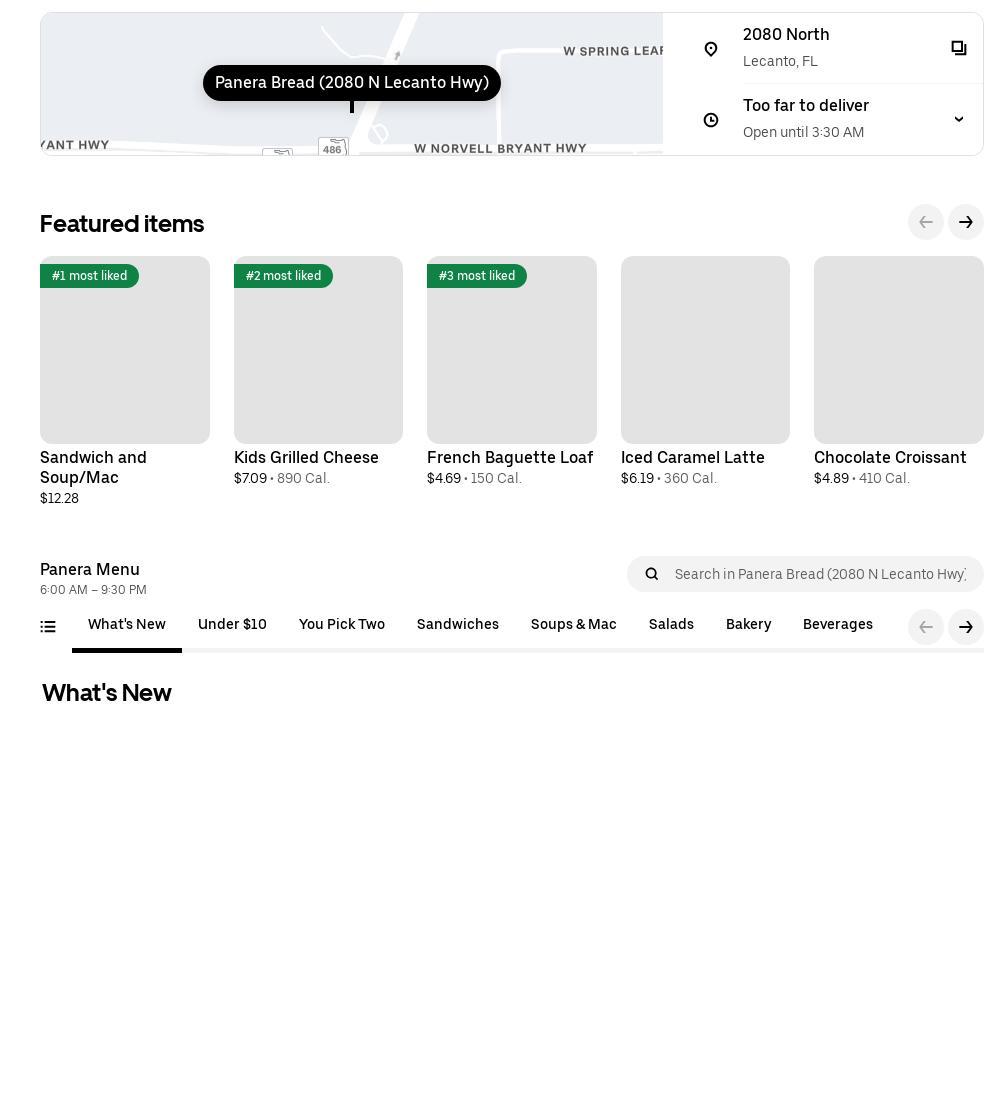Click the featured items previous arrow
Image resolution: width=1004 pixels, height=1120 pixels.
pyautogui.click(x=925, y=222)
